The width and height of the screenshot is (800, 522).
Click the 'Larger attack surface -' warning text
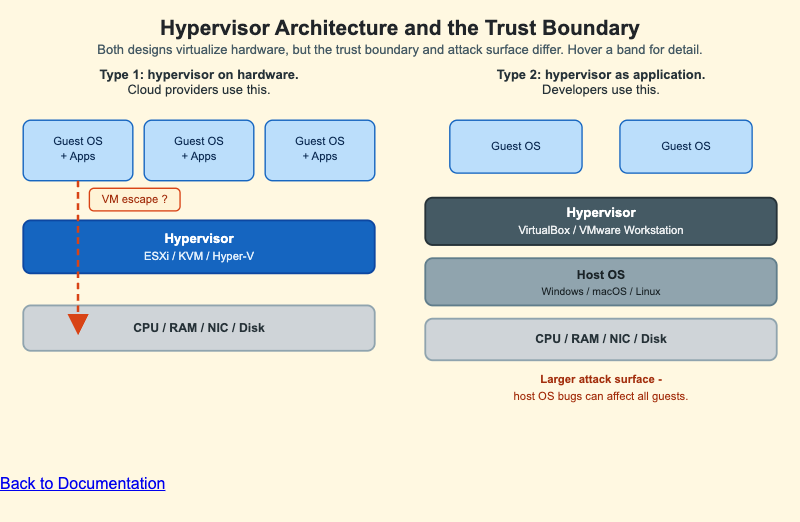coord(601,379)
